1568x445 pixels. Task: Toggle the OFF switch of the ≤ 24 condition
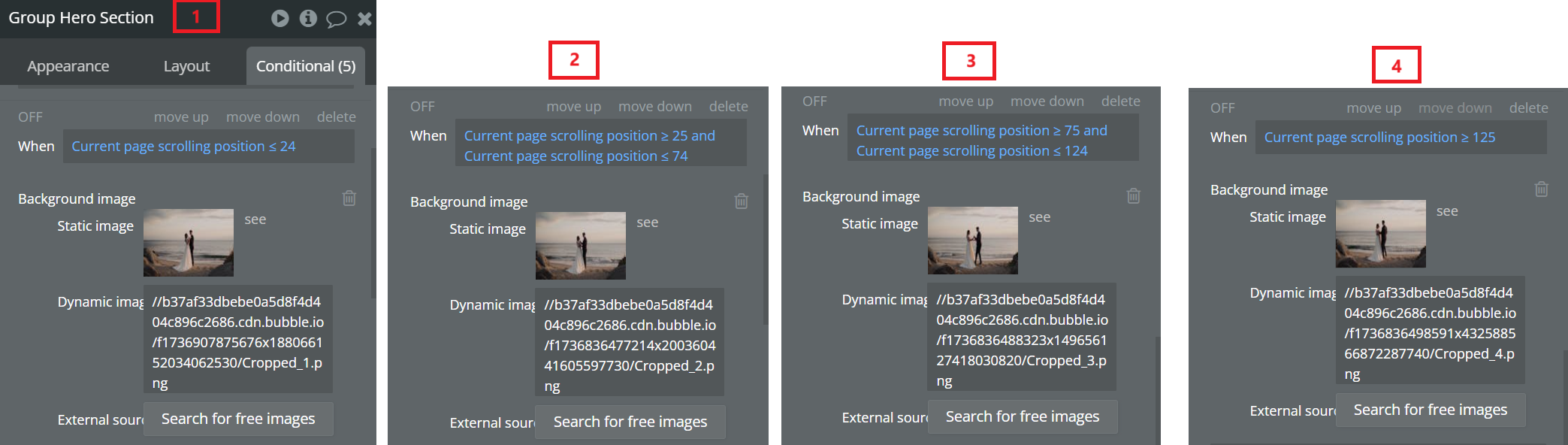click(31, 117)
